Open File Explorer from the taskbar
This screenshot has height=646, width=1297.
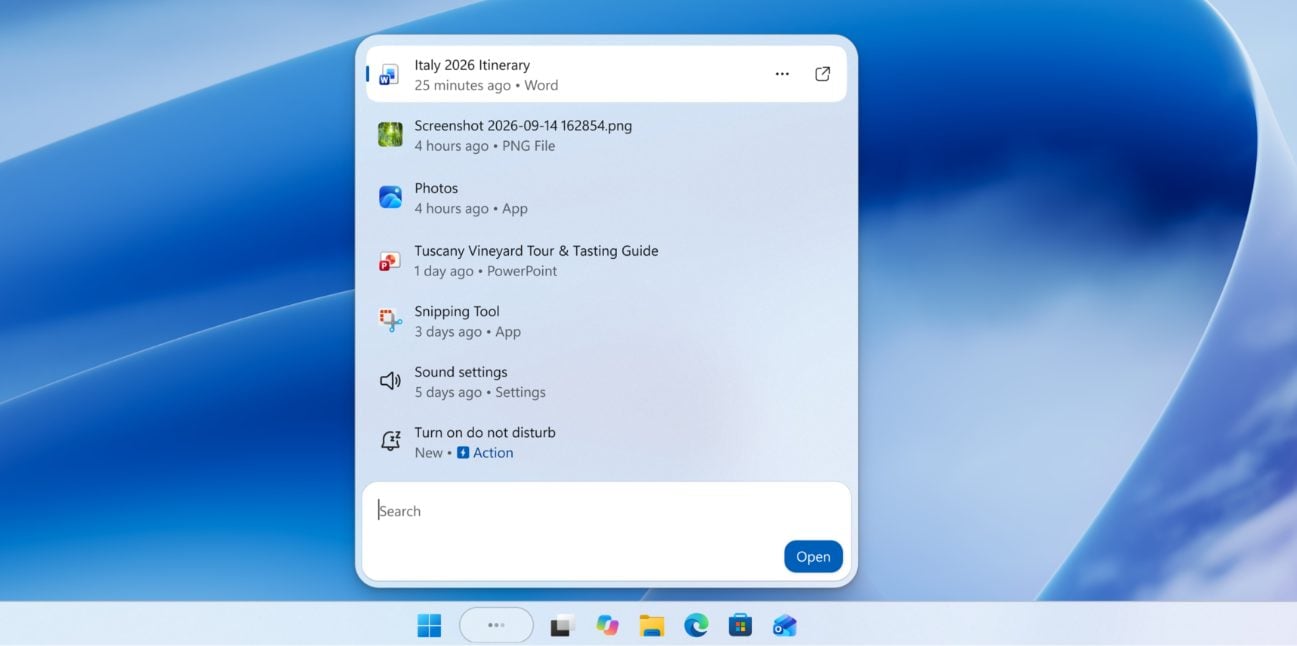pos(652,626)
